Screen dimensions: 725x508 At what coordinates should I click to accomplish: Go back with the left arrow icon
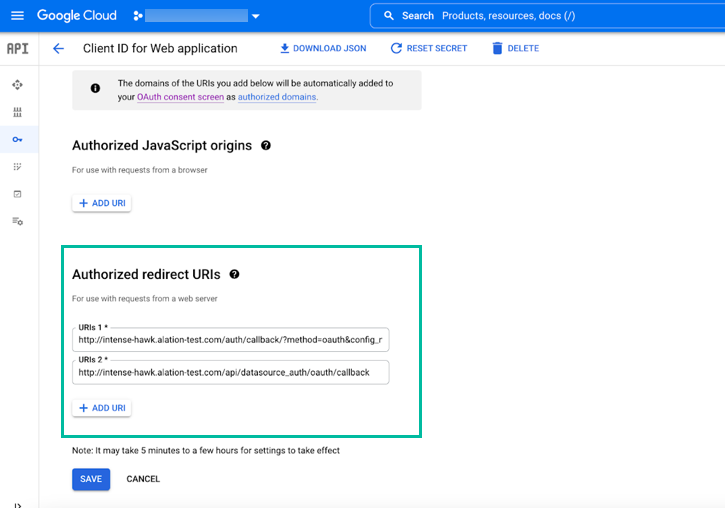[58, 49]
